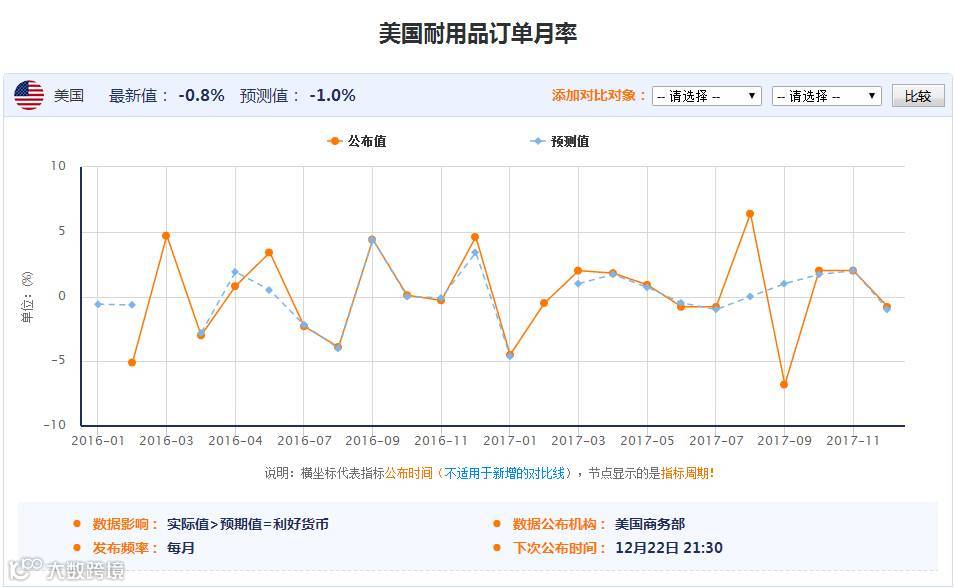954x588 pixels.
Task: Click the forecast value text -1.0%
Action: (332, 96)
